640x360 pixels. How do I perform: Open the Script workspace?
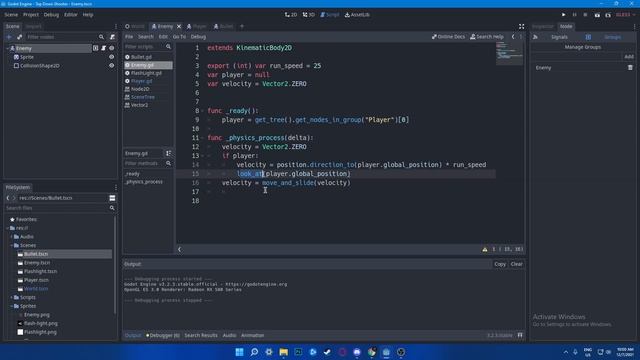(x=330, y=15)
